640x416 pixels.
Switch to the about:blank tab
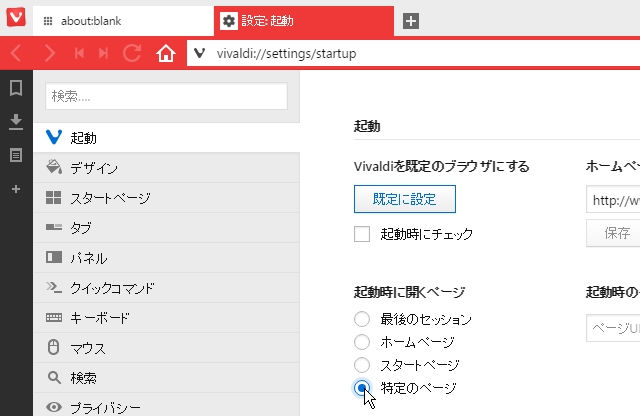tap(123, 21)
